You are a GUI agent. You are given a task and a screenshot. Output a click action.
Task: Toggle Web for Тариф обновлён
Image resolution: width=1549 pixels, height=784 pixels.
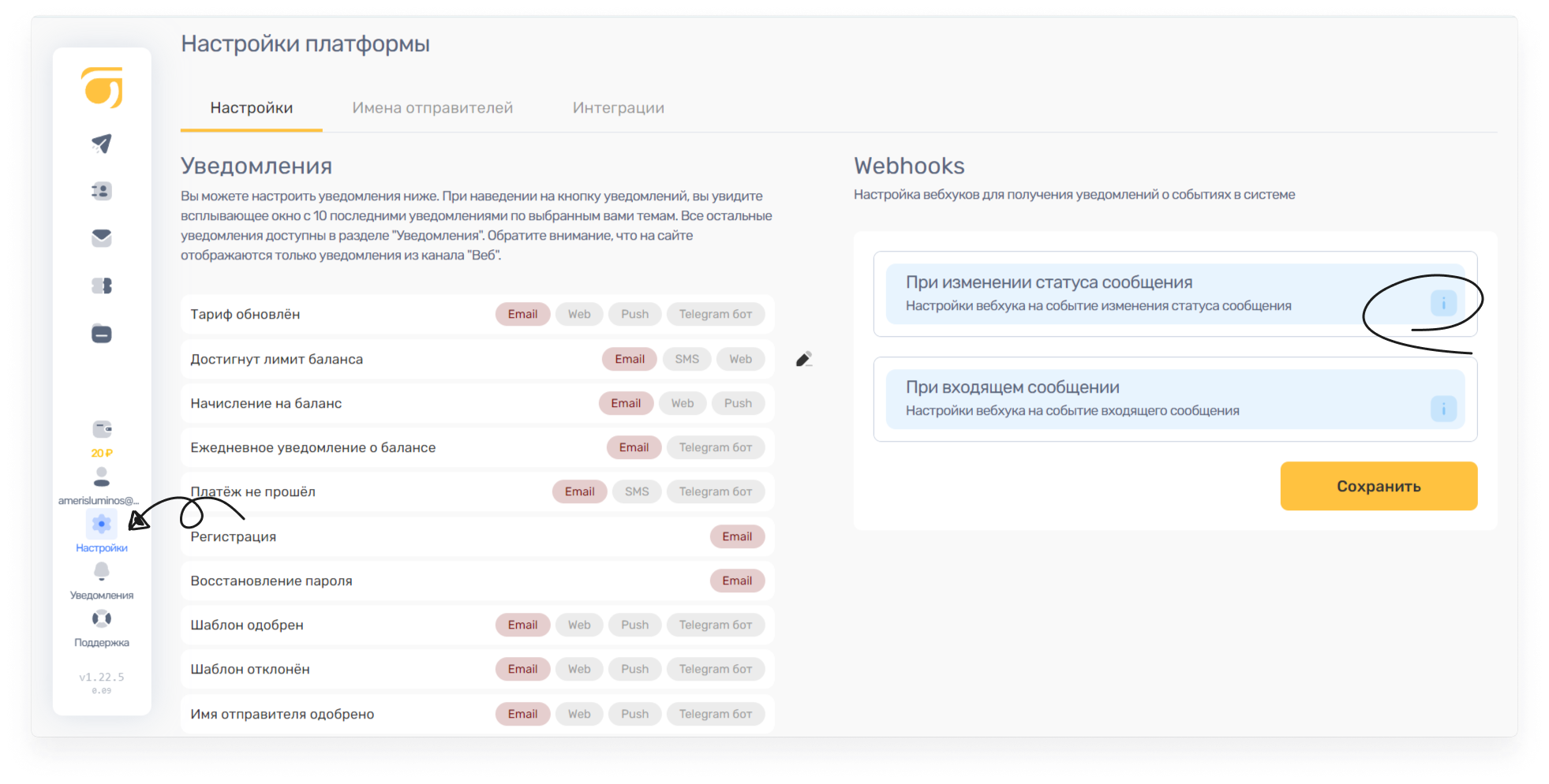coord(579,314)
